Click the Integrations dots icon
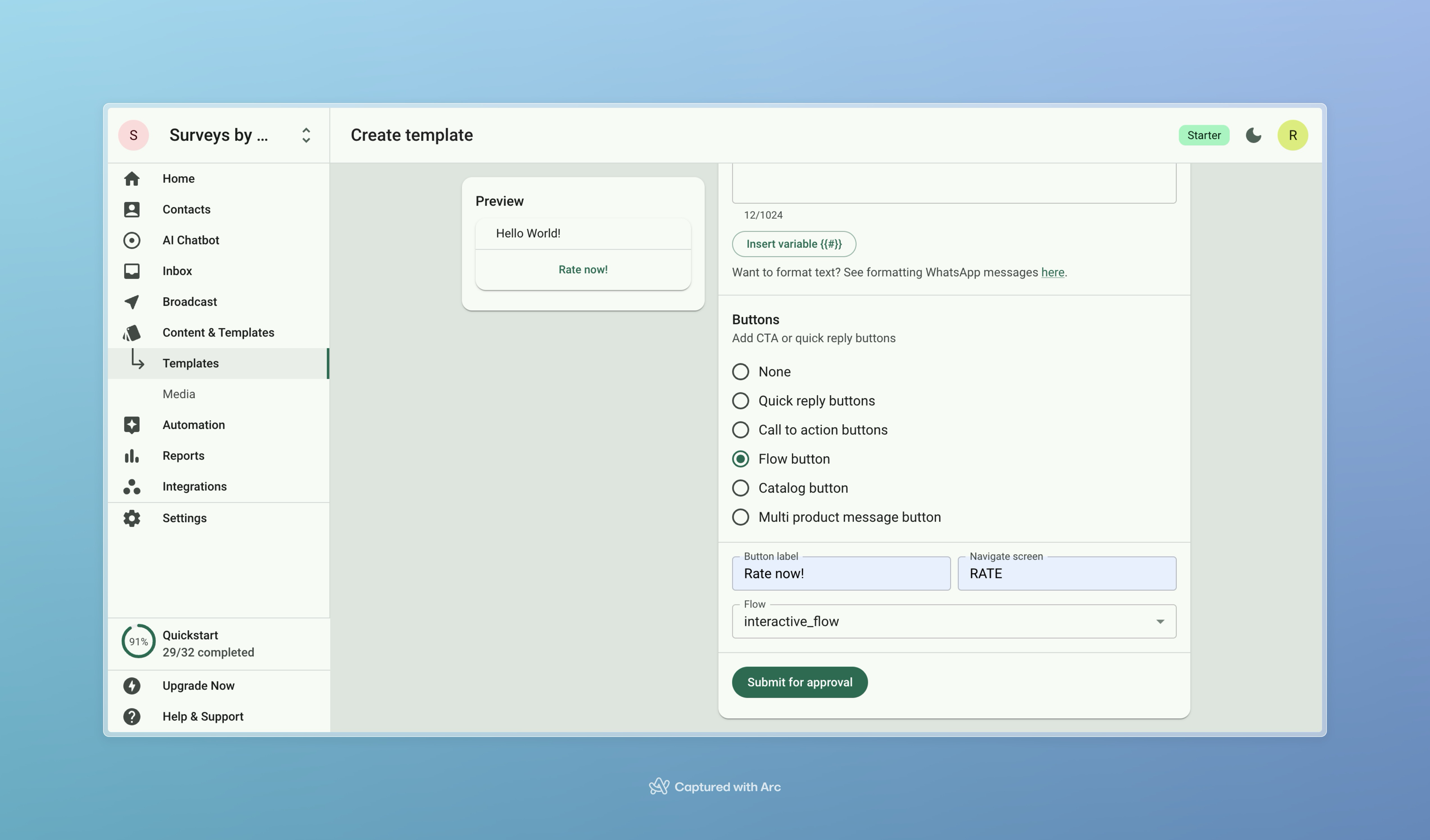This screenshot has height=840, width=1430. pyautogui.click(x=132, y=487)
